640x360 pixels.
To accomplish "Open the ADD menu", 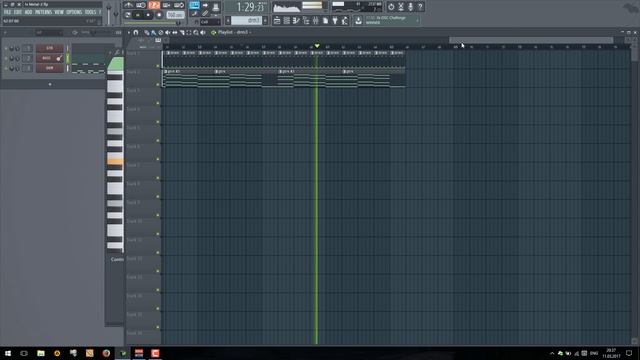I will click(x=28, y=12).
